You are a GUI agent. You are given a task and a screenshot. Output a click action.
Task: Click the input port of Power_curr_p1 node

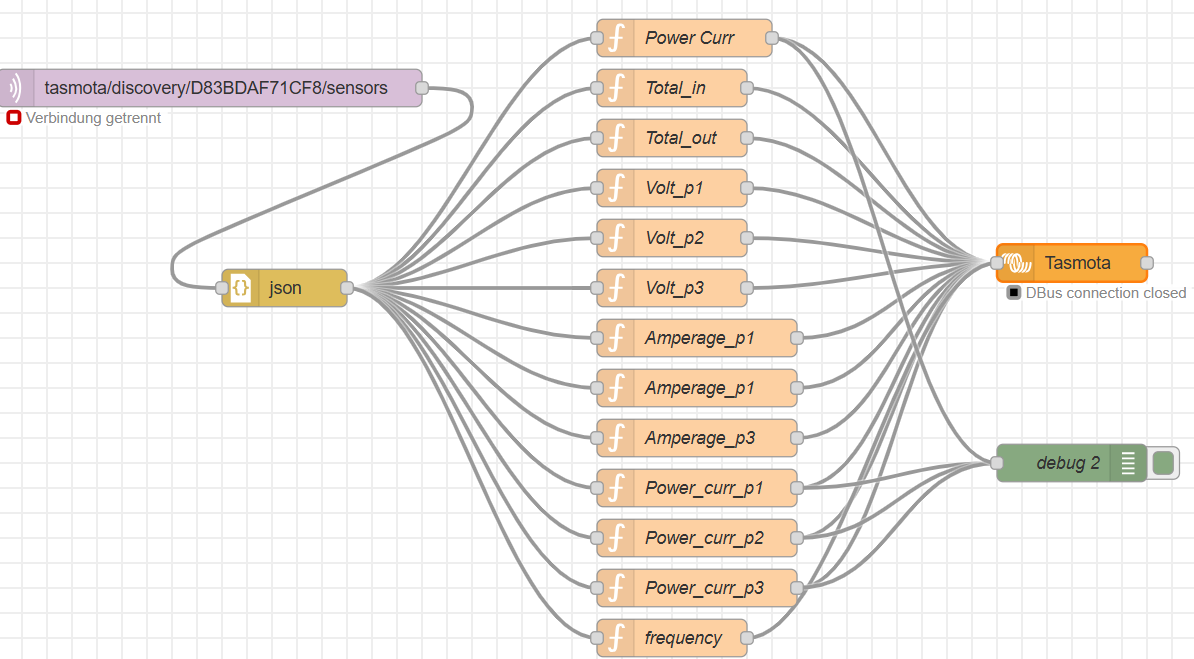[x=597, y=488]
